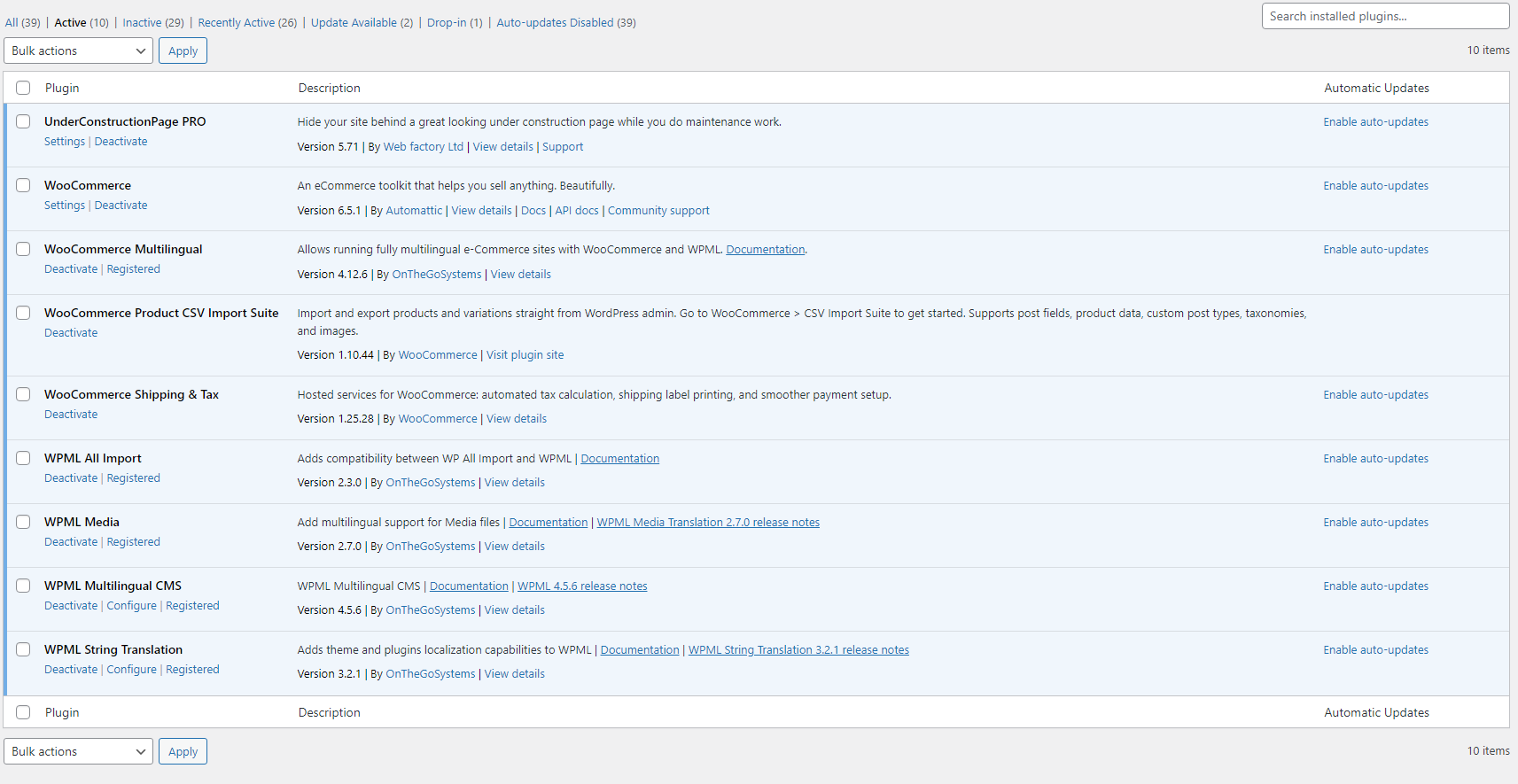Filter by Inactive (29) plugins
This screenshot has width=1518, height=784.
[x=153, y=22]
